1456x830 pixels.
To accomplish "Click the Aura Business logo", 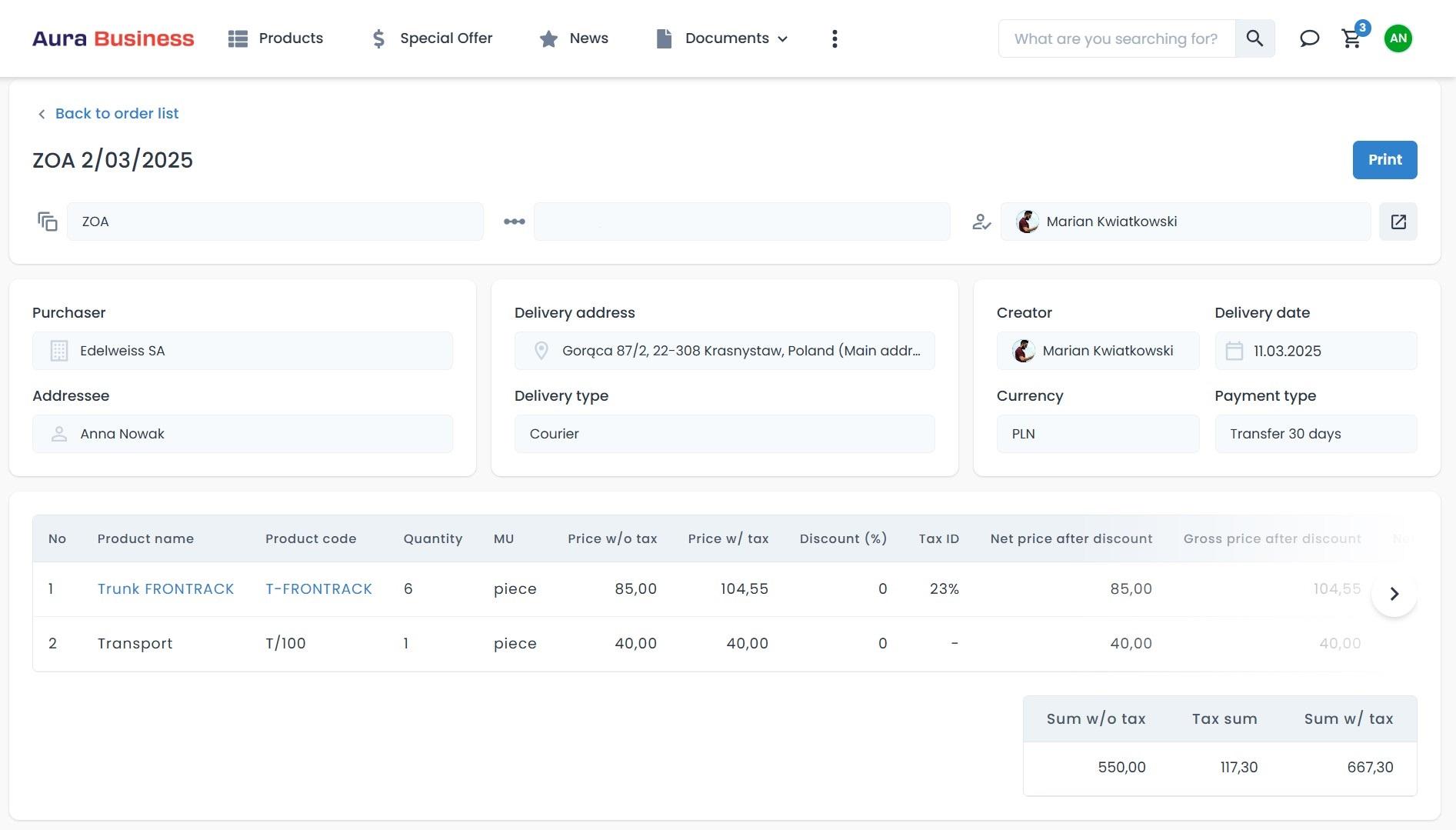I will pos(113,38).
